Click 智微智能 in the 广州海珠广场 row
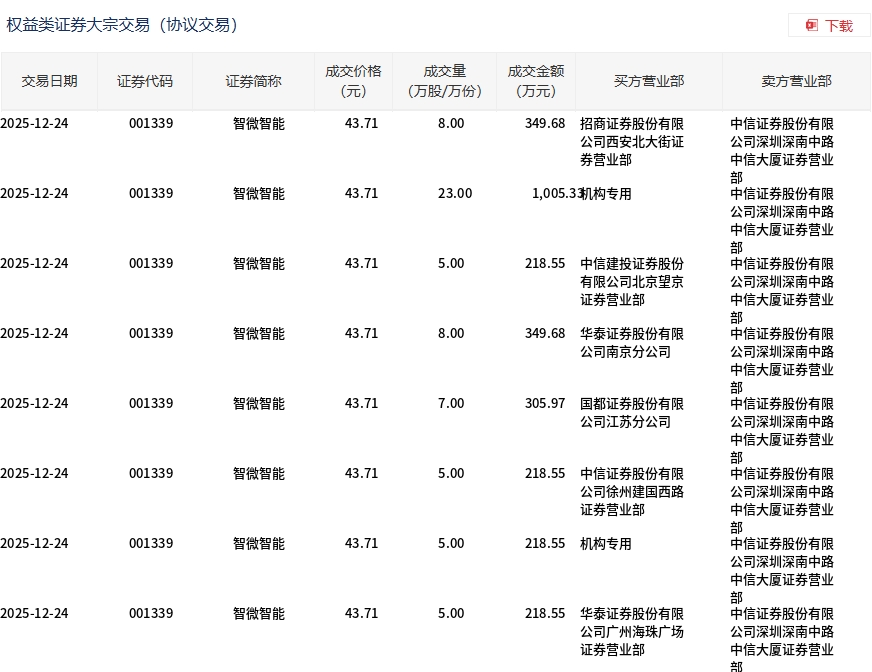 [x=259, y=614]
